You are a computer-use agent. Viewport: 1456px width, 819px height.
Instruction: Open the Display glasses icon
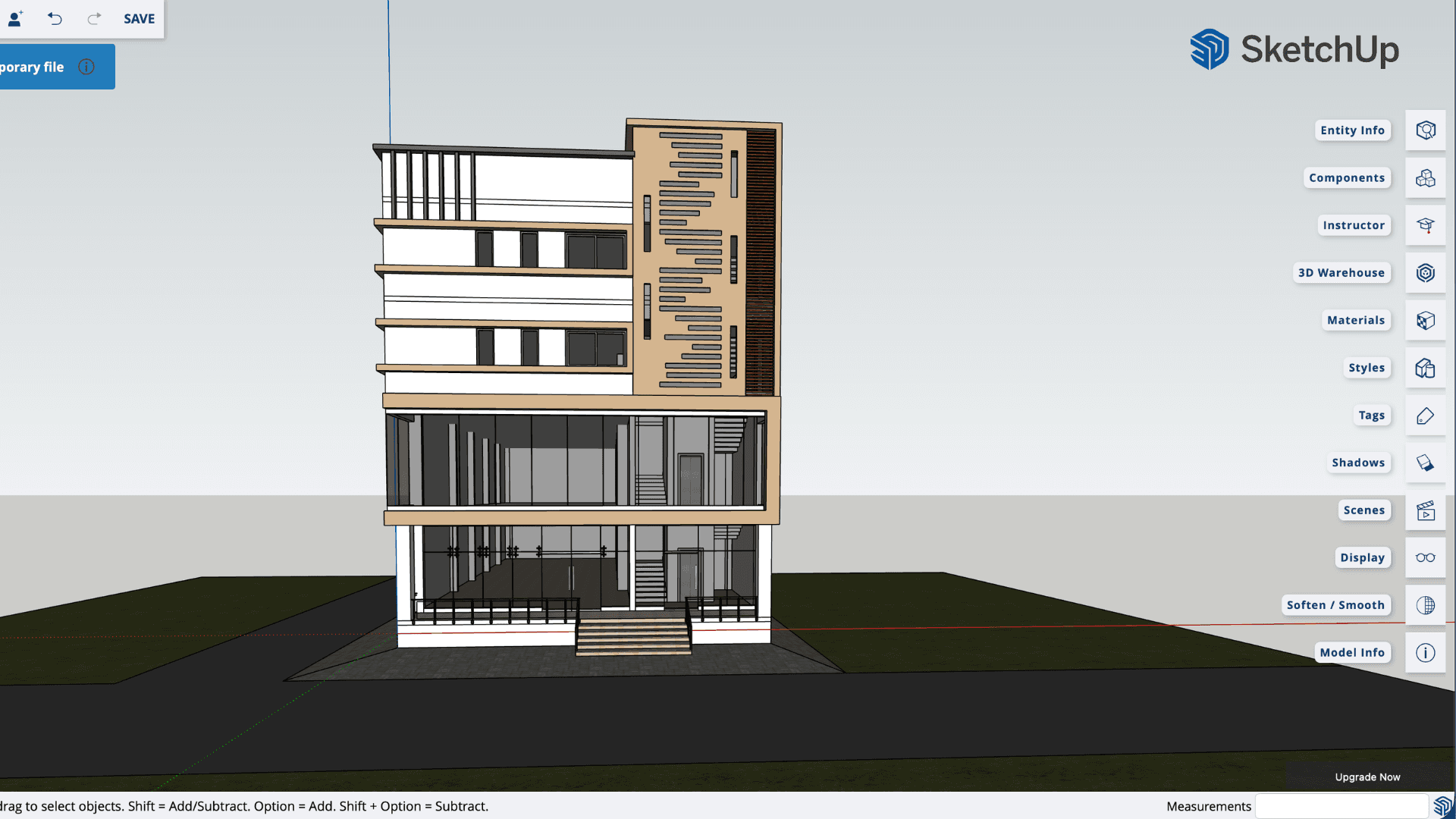(1426, 557)
